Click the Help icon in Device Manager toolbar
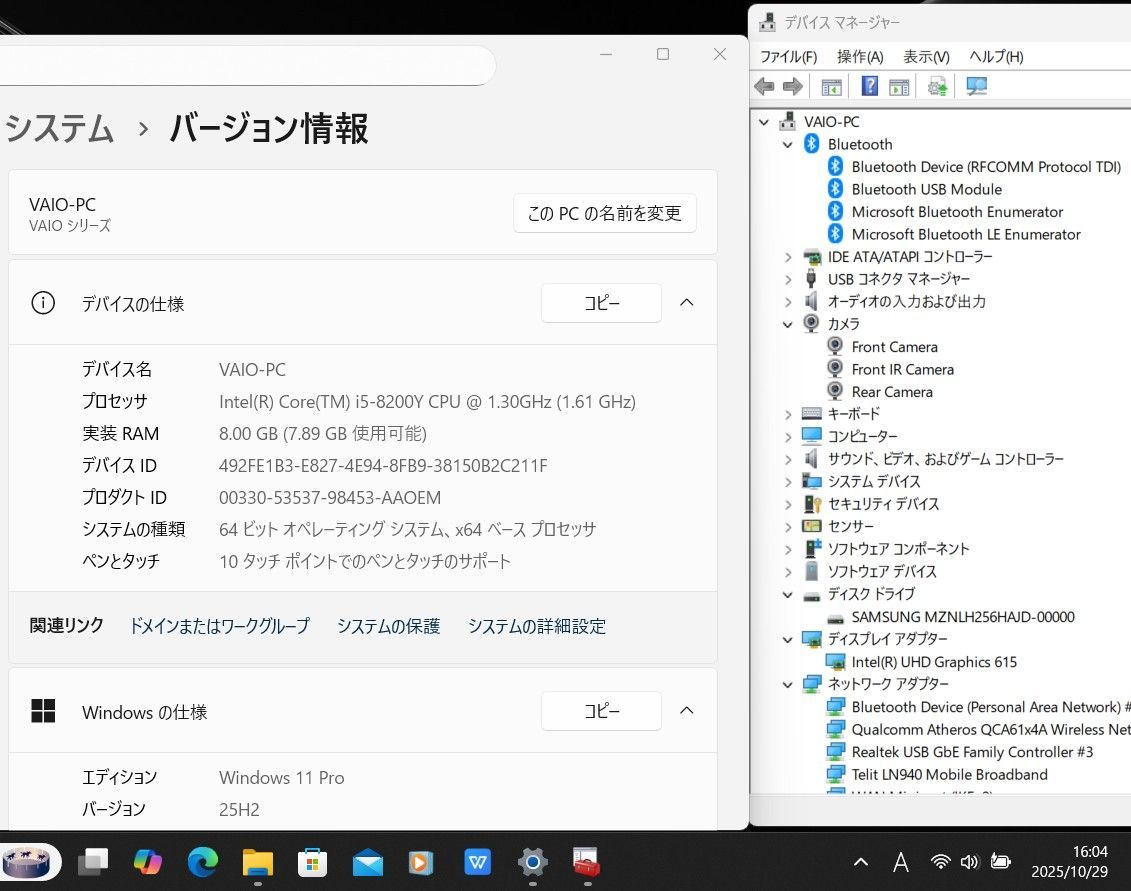The height and width of the screenshot is (891, 1131). tap(869, 86)
